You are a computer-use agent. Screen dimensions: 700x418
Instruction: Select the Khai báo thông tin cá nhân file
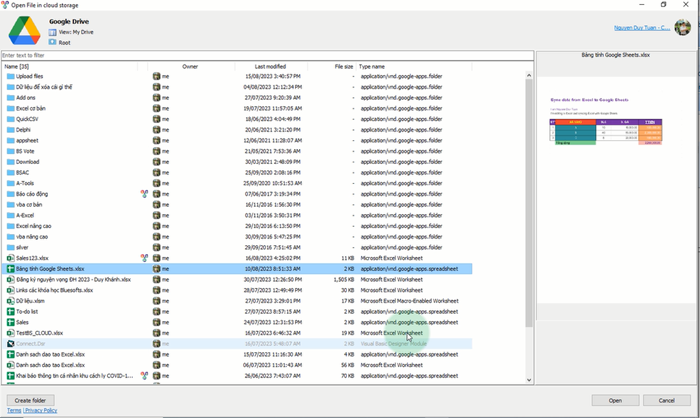[75, 376]
